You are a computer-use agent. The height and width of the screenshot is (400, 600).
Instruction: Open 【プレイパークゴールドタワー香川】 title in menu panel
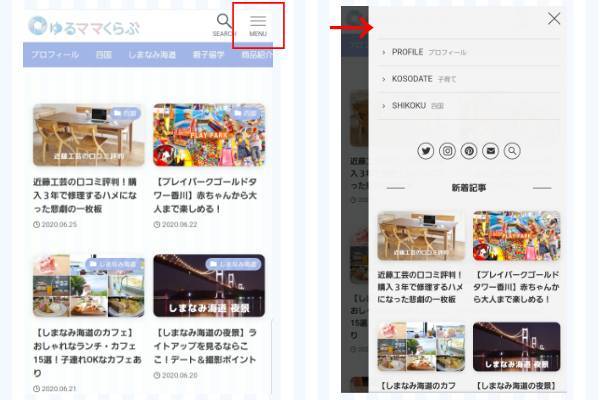(x=517, y=287)
